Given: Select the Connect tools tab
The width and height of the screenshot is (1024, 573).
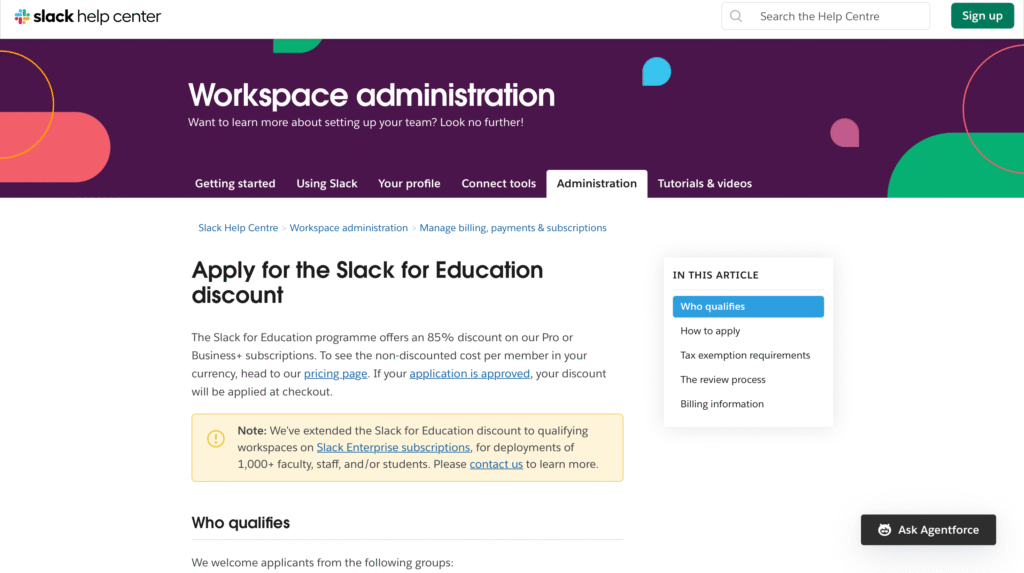Looking at the screenshot, I should (x=499, y=184).
